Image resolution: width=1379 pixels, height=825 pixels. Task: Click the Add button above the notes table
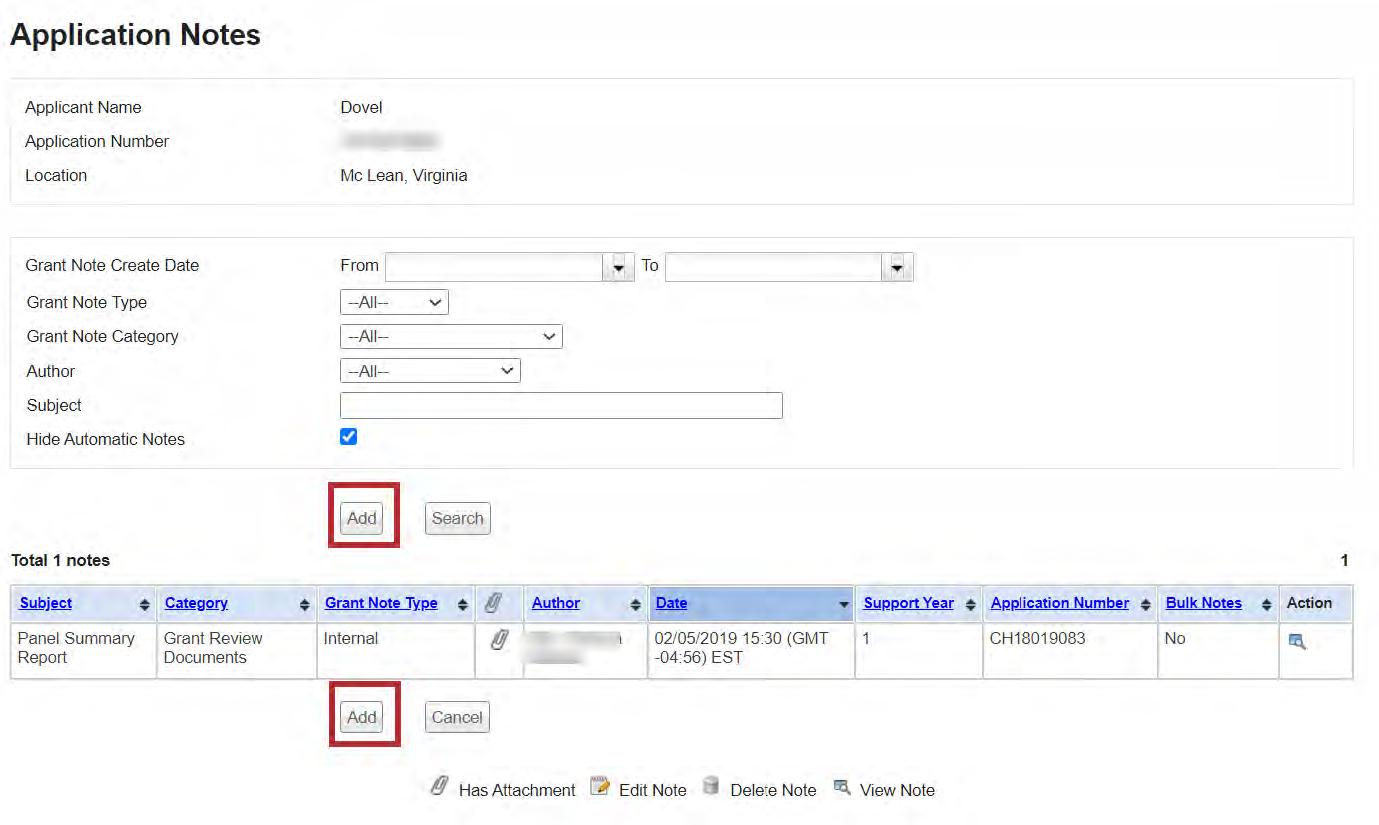[362, 518]
